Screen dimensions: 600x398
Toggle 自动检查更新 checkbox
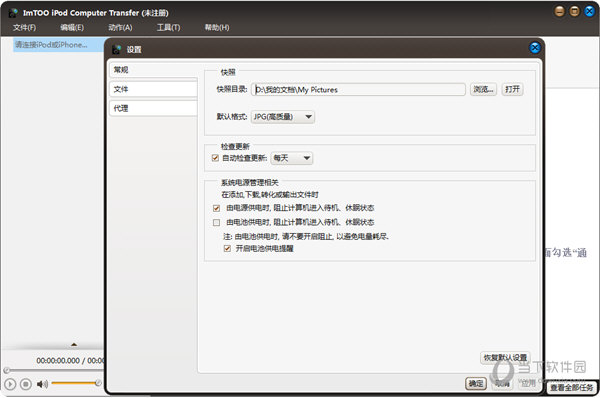click(x=215, y=158)
